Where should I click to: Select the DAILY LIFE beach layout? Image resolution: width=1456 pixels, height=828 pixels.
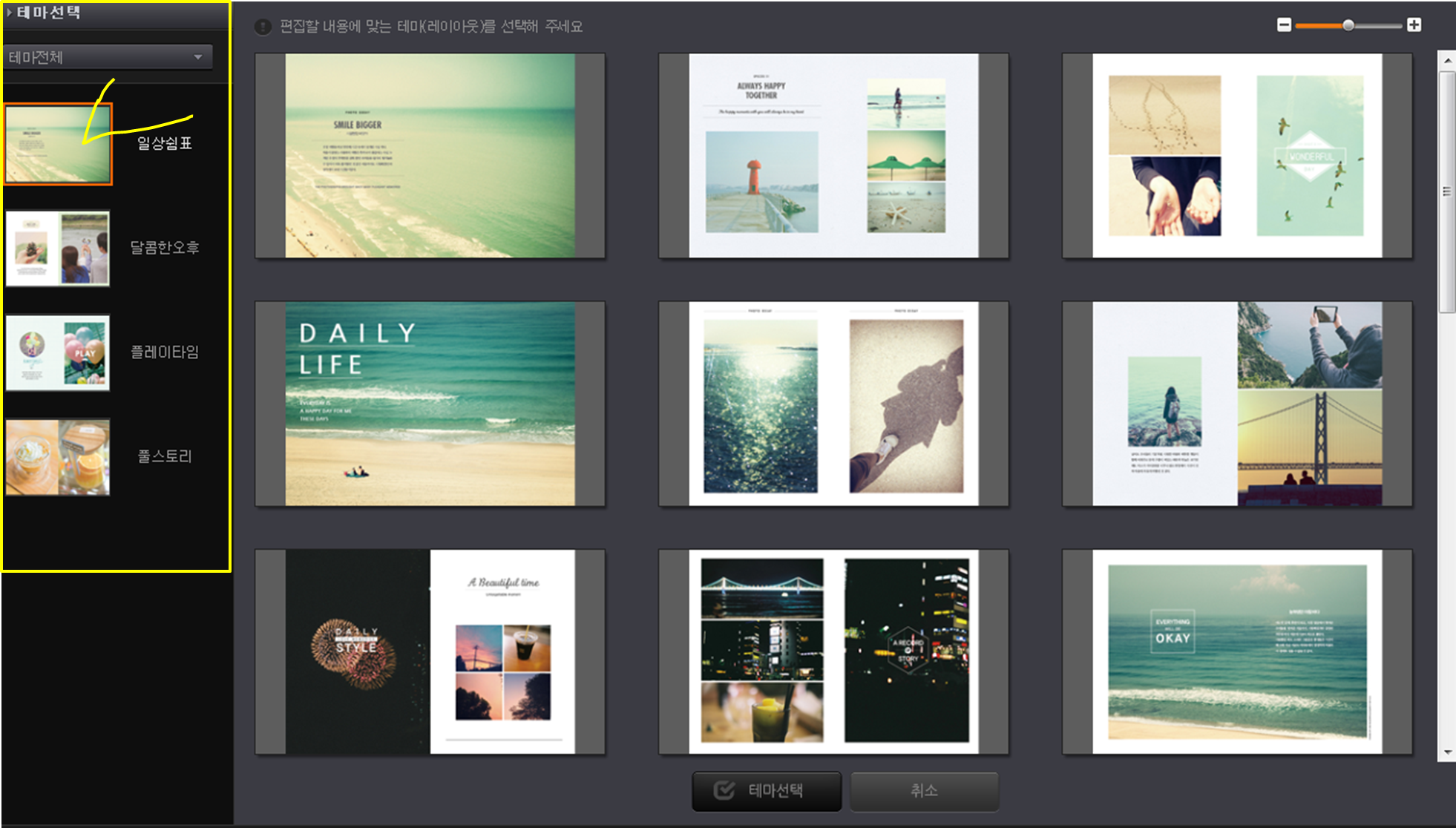[x=430, y=404]
